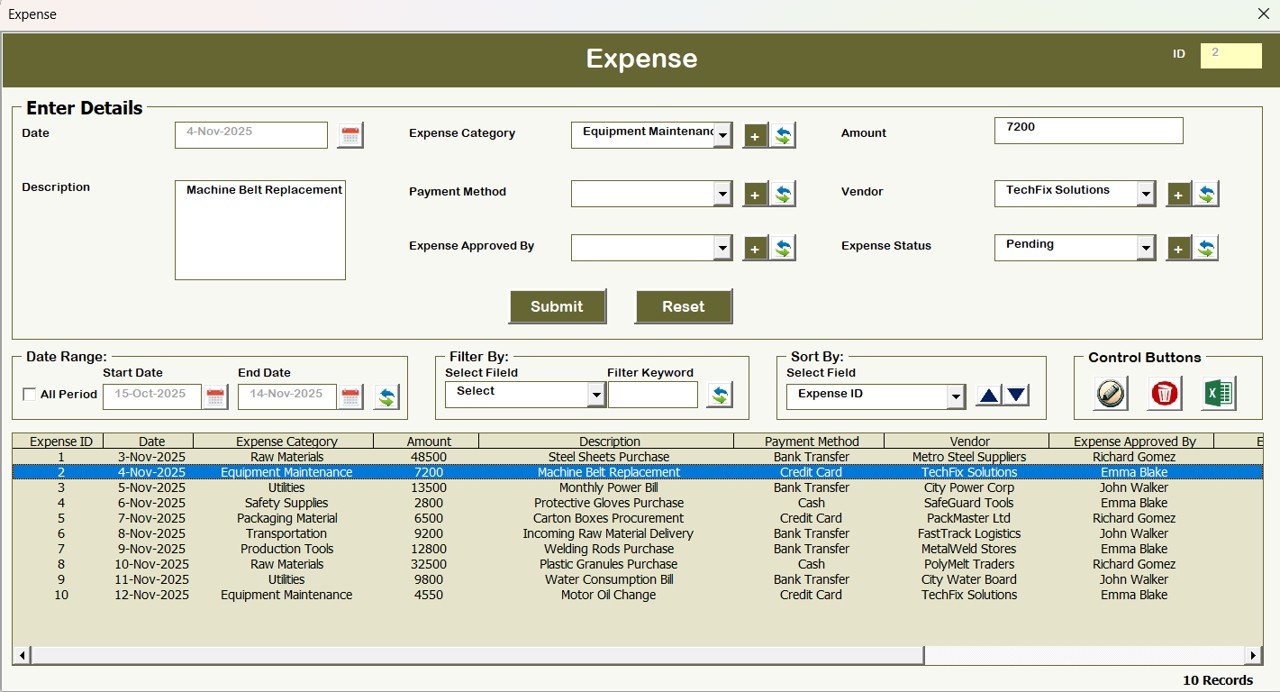Screen dimensions: 1280x692
Task: Add a new Vendor with the plus icon
Action: click(1178, 194)
